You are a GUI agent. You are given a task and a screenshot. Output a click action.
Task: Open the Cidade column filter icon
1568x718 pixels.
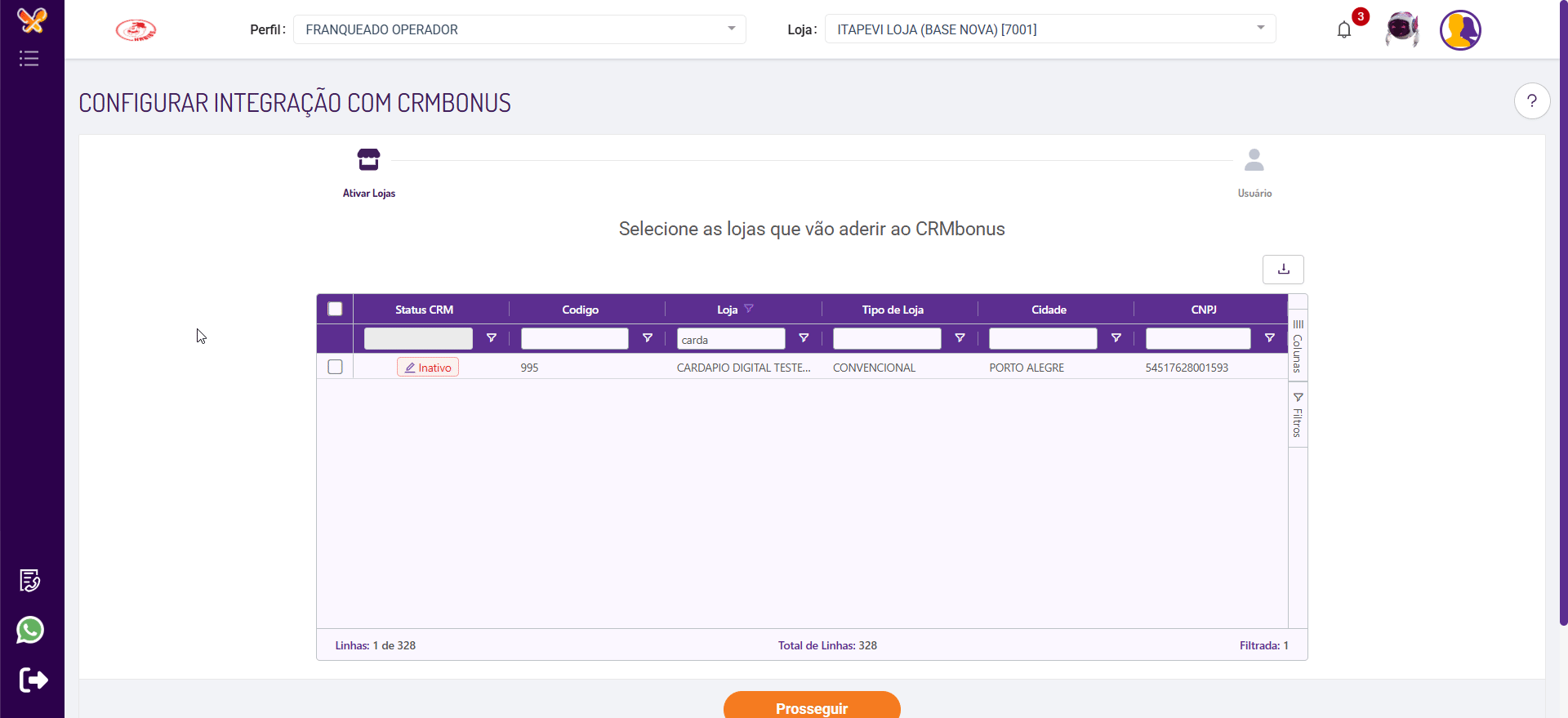click(1116, 338)
